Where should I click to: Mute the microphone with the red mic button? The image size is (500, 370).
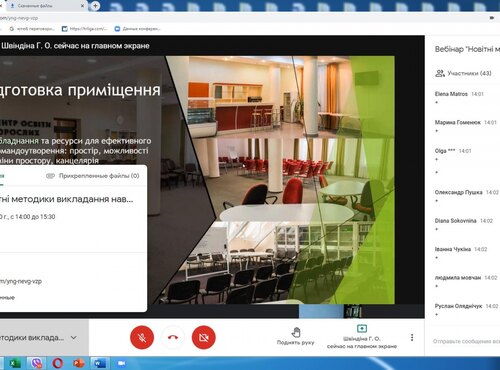click(x=142, y=337)
